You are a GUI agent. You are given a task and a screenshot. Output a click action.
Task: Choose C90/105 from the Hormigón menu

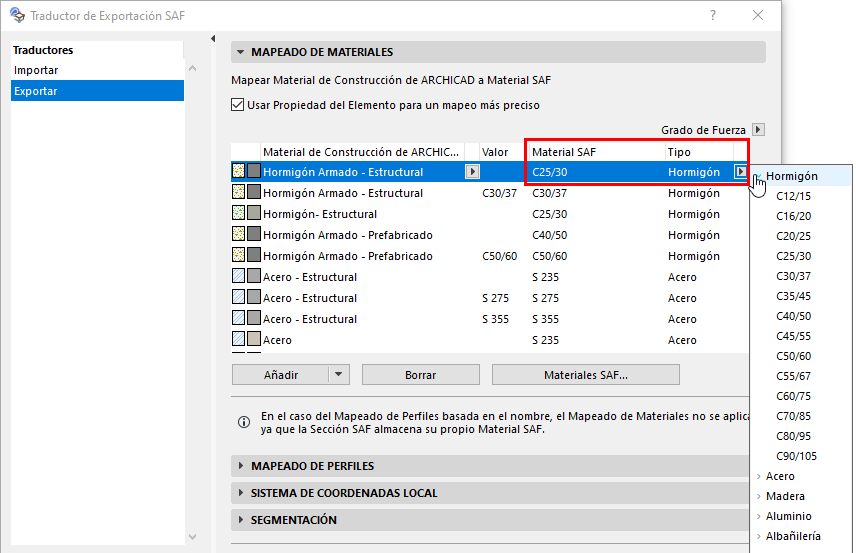tap(796, 456)
